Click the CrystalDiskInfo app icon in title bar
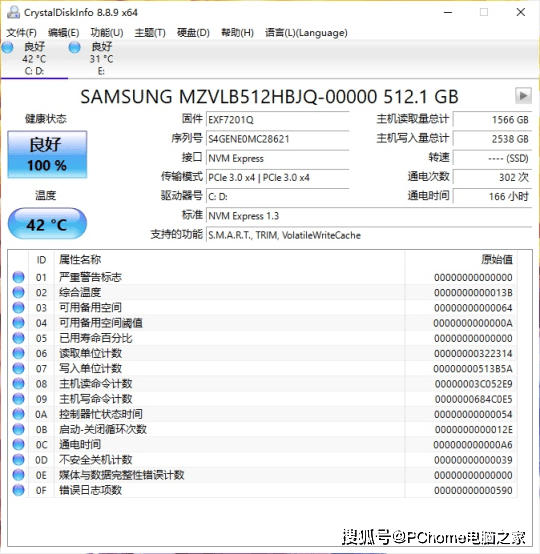The height and width of the screenshot is (554, 540). (13, 12)
